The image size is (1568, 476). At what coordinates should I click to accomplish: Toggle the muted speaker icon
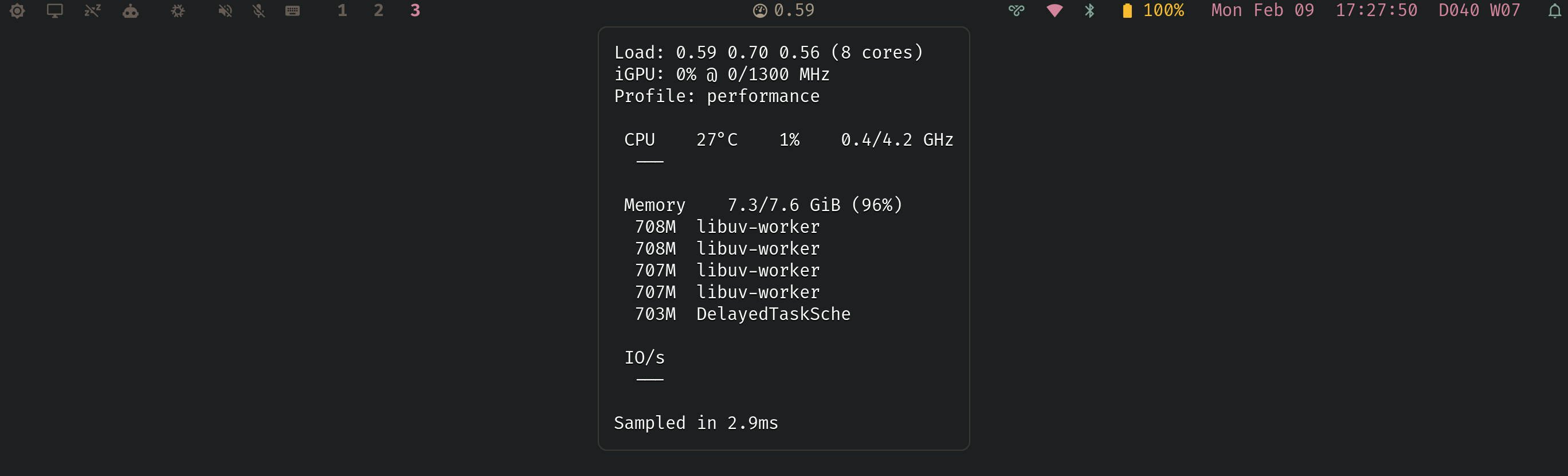click(225, 11)
